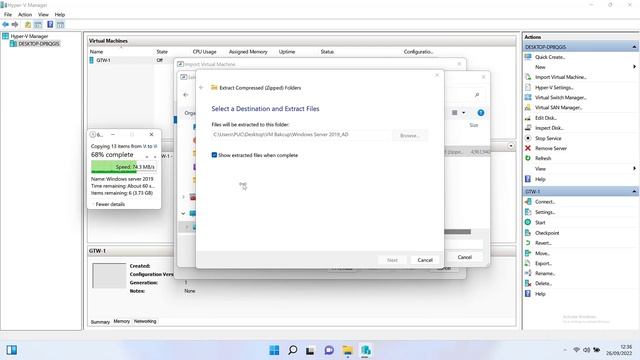Viewport: 640px width, 360px height.
Task: Click the extraction destination path field
Action: point(301,135)
